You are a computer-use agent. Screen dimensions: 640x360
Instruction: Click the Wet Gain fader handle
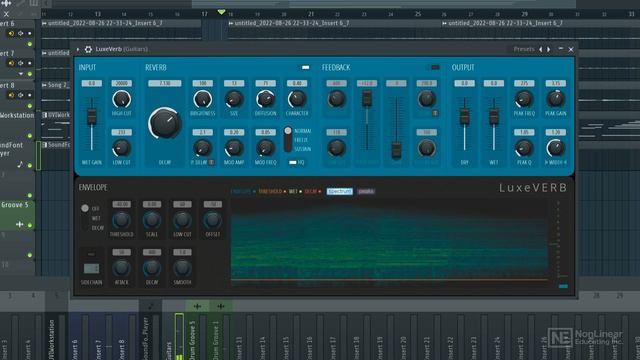pyautogui.click(x=92, y=116)
